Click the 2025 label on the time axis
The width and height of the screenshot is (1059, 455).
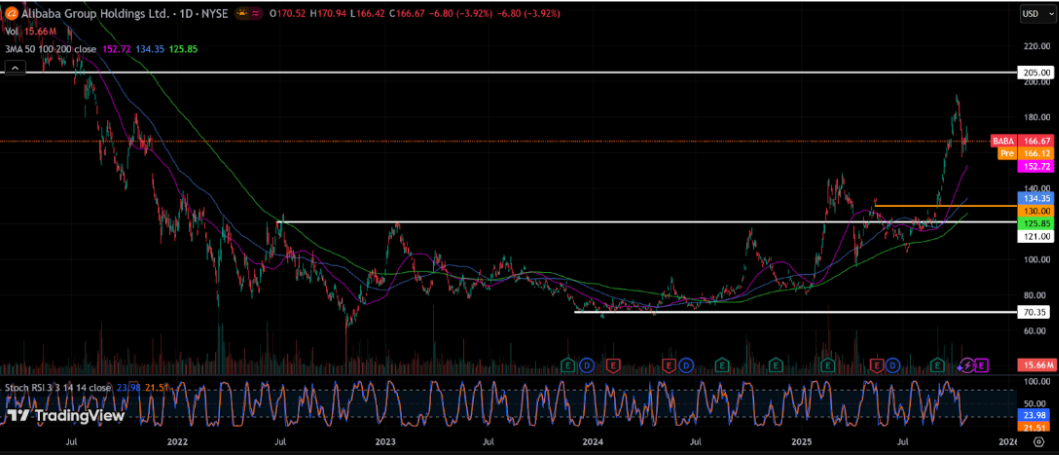(800, 441)
